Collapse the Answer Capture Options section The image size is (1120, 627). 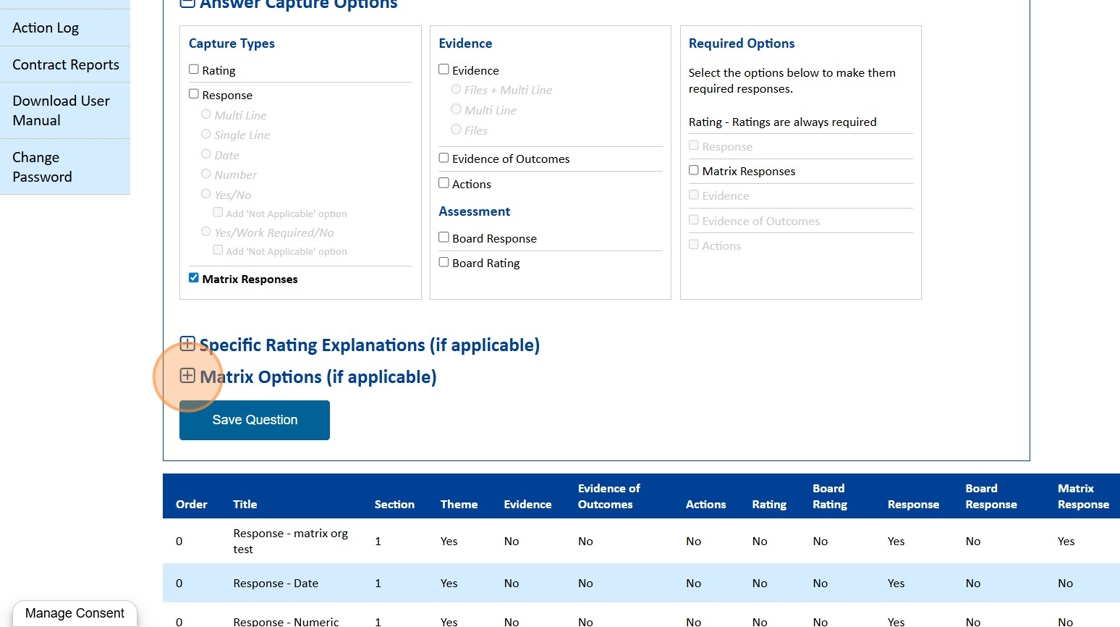187,3
